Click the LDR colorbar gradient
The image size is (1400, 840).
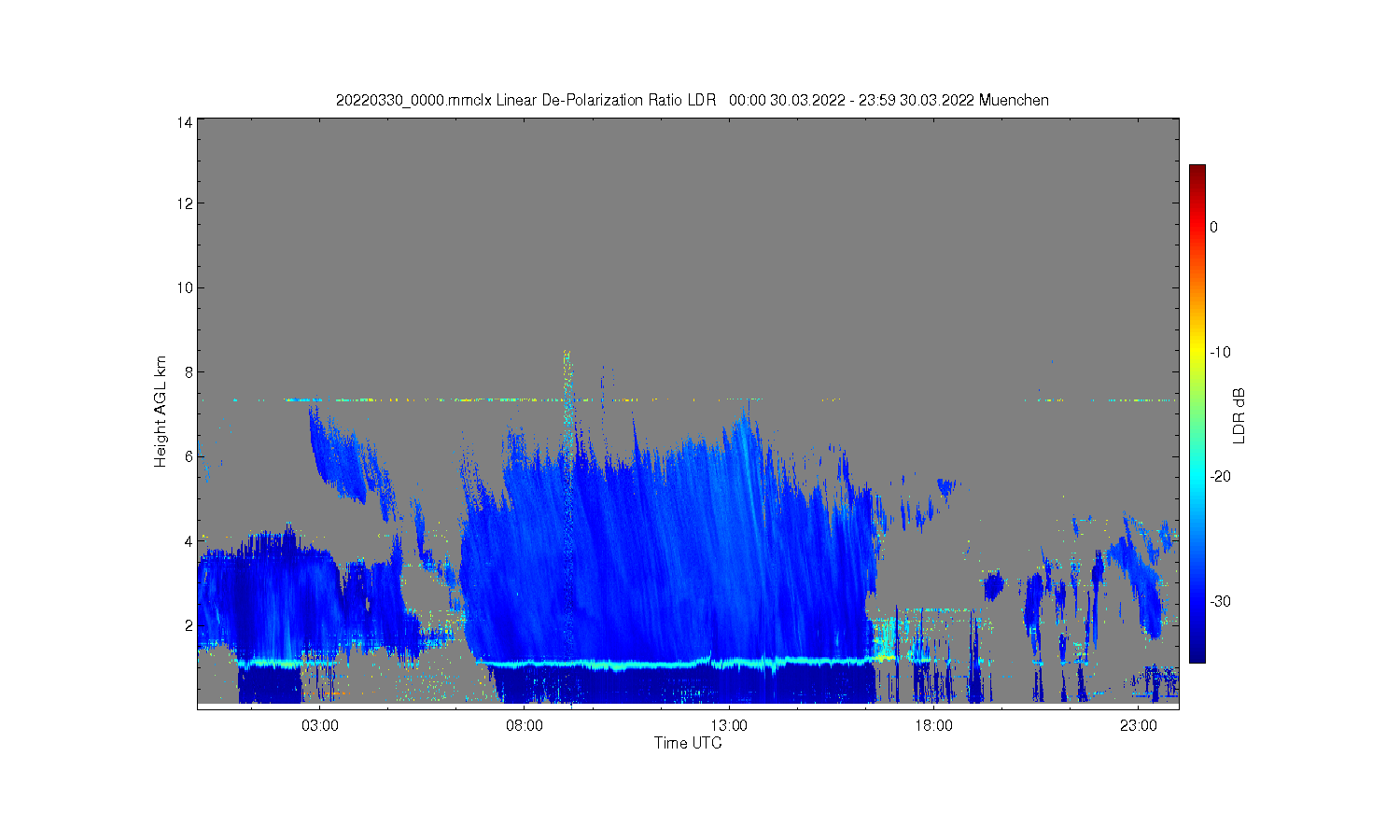(x=1197, y=413)
